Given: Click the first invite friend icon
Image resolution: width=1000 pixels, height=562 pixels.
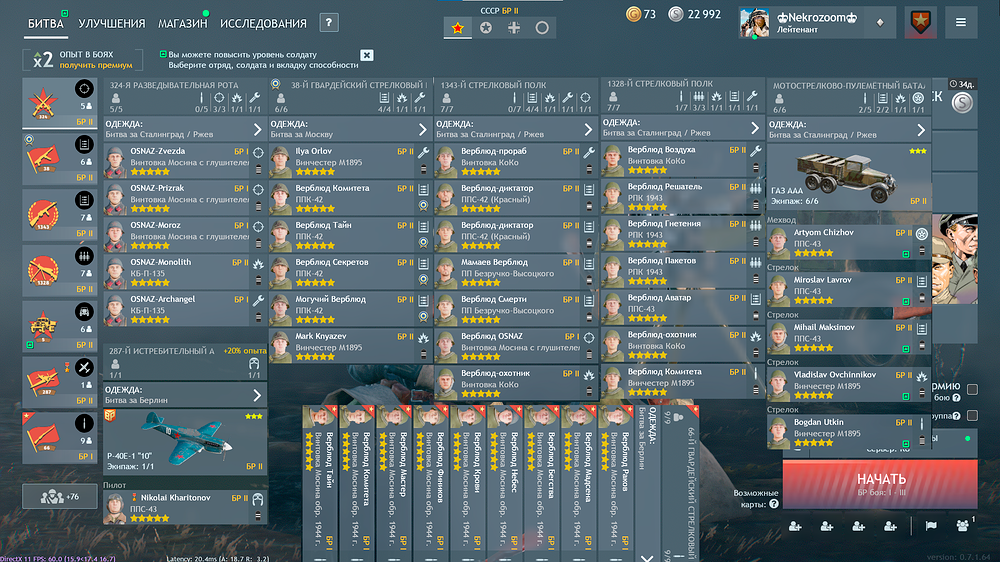Looking at the screenshot, I should [x=795, y=526].
